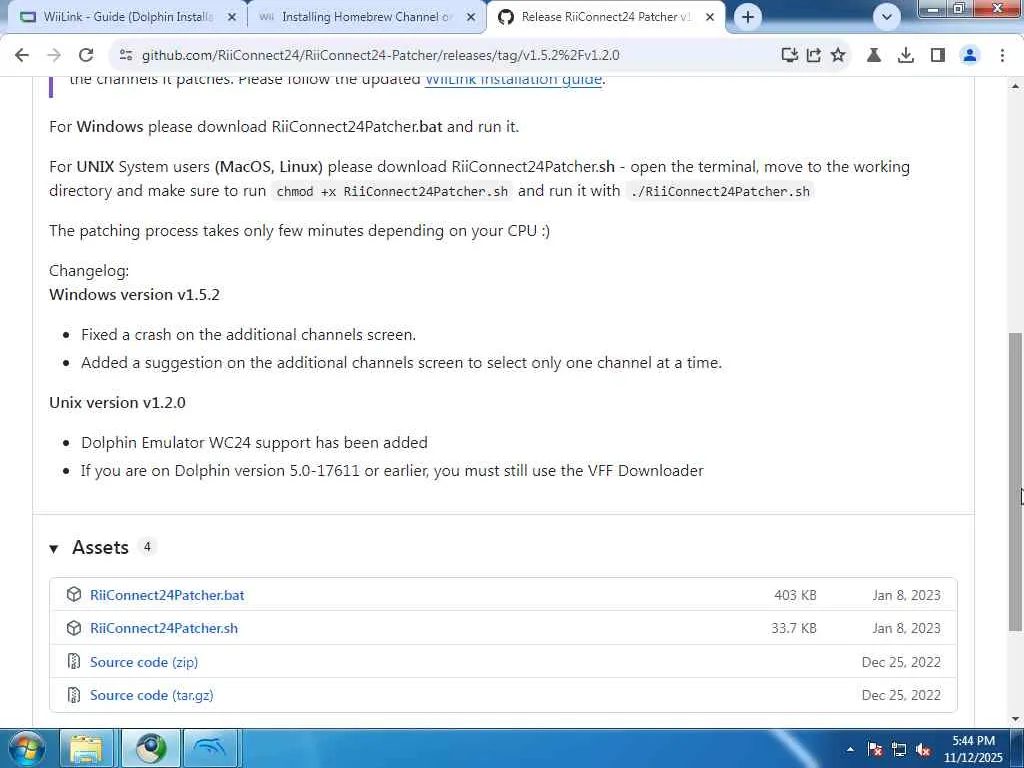Click the package icon beside RiiConnect24Patcher.sh

pos(74,628)
